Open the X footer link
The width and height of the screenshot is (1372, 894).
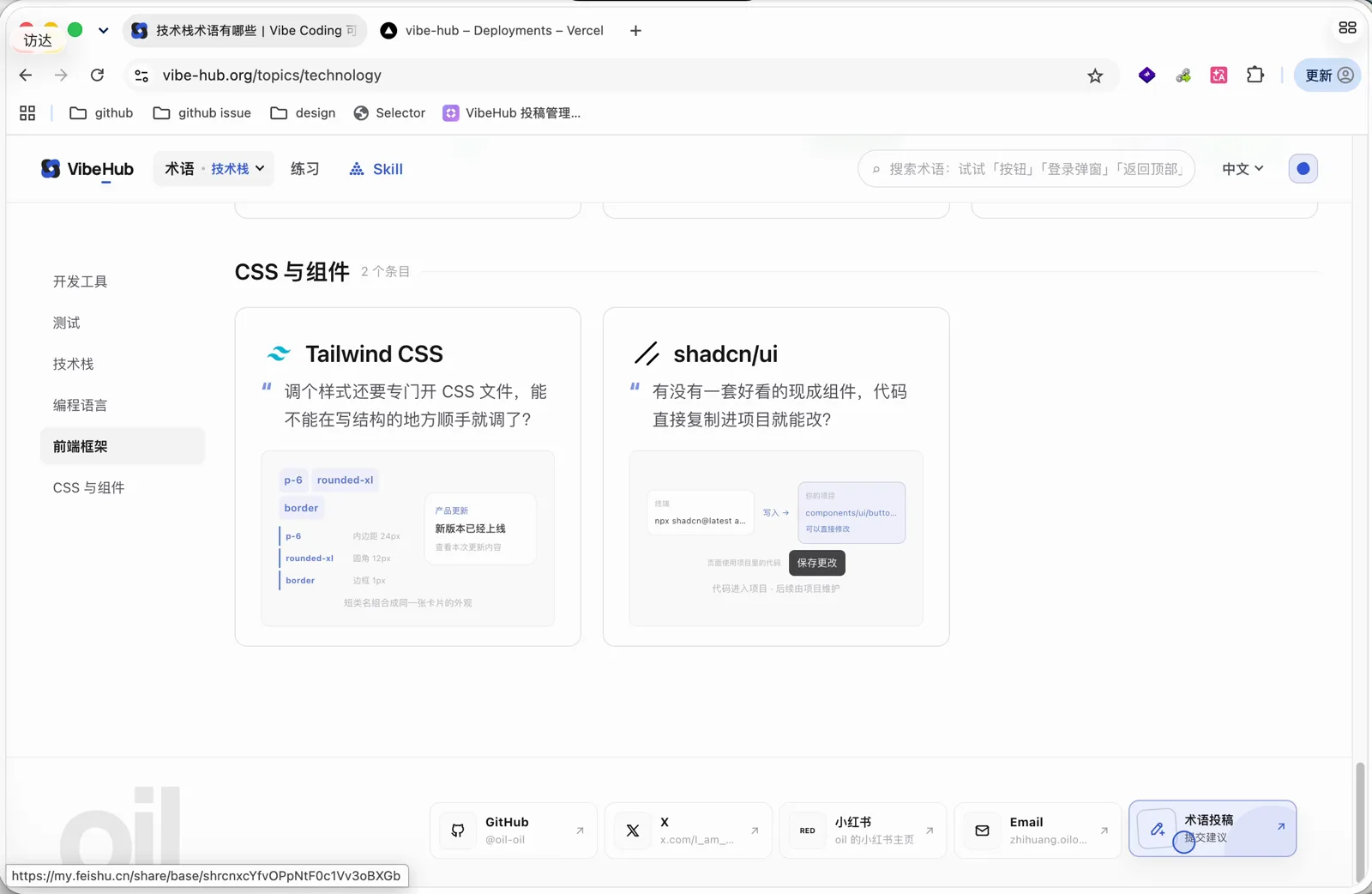688,830
